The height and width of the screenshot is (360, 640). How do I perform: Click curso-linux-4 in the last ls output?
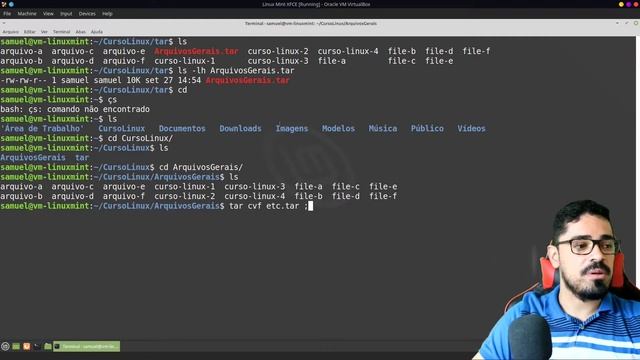[x=255, y=196]
